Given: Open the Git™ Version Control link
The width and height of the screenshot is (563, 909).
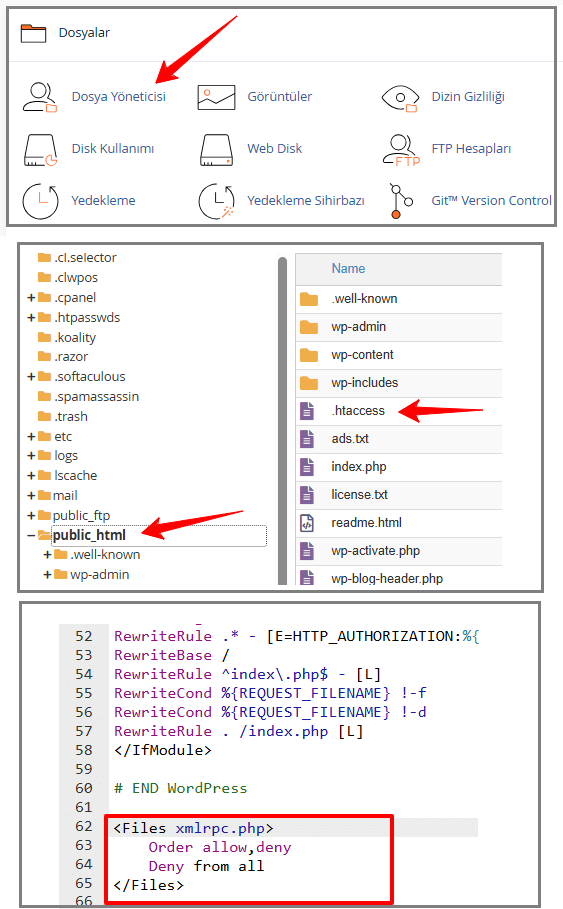Looking at the screenshot, I should pyautogui.click(x=492, y=201).
